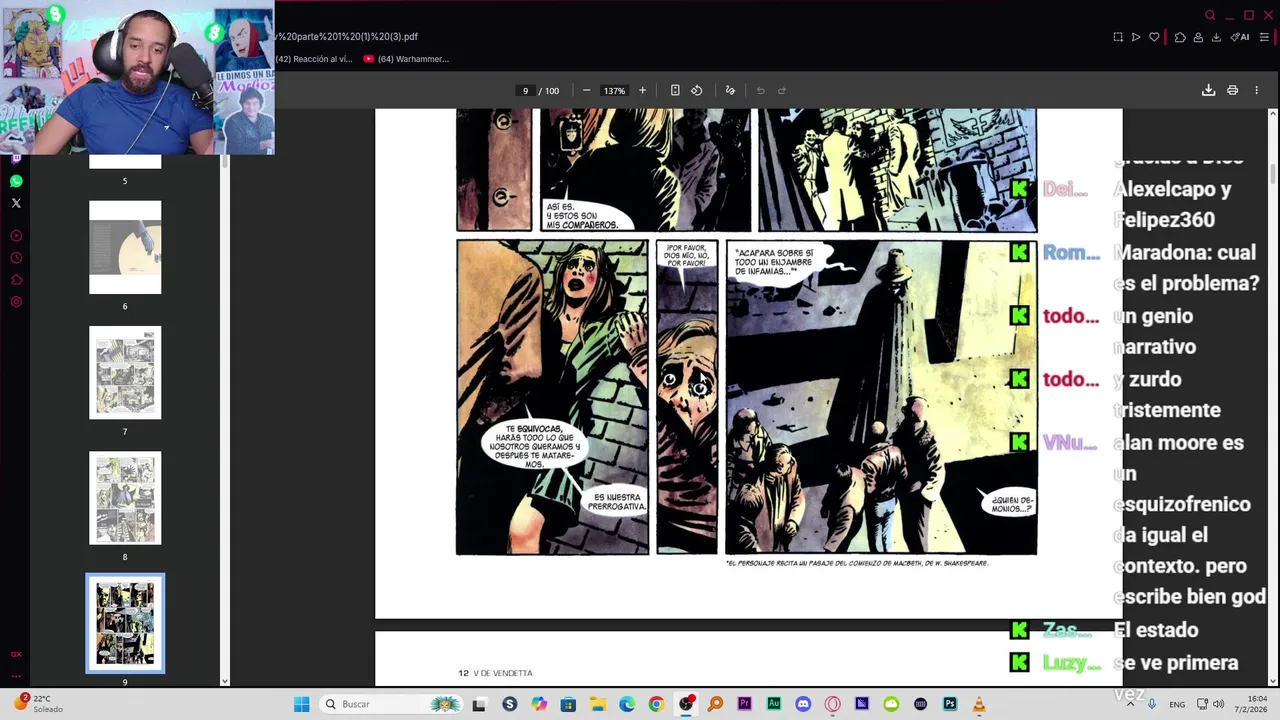Click the ENG language indicator

coord(1177,704)
